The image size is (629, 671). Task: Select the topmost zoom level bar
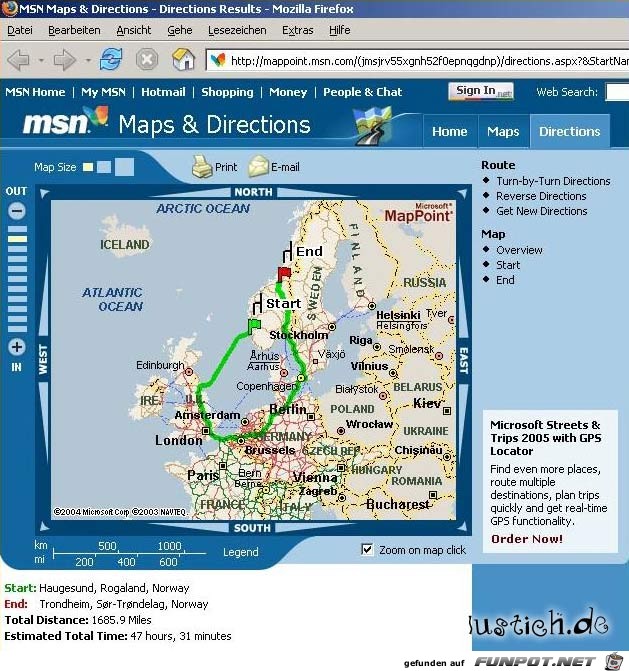[x=18, y=229]
